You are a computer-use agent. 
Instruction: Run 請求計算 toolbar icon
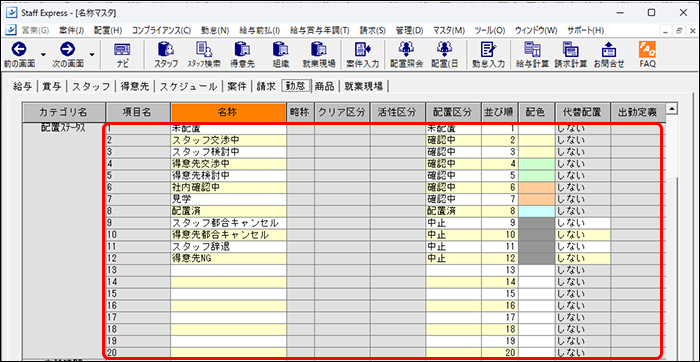point(570,49)
